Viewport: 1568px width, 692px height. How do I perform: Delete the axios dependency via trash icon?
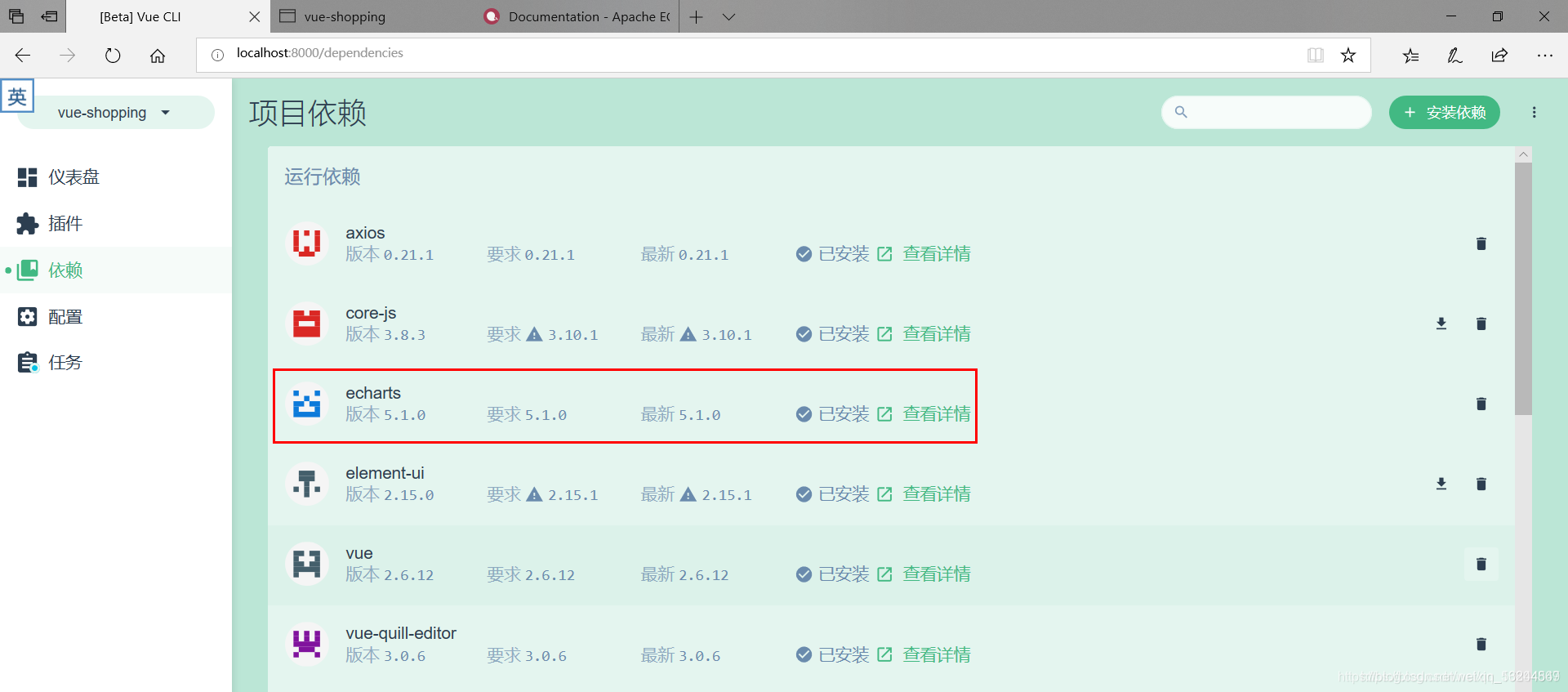1481,243
